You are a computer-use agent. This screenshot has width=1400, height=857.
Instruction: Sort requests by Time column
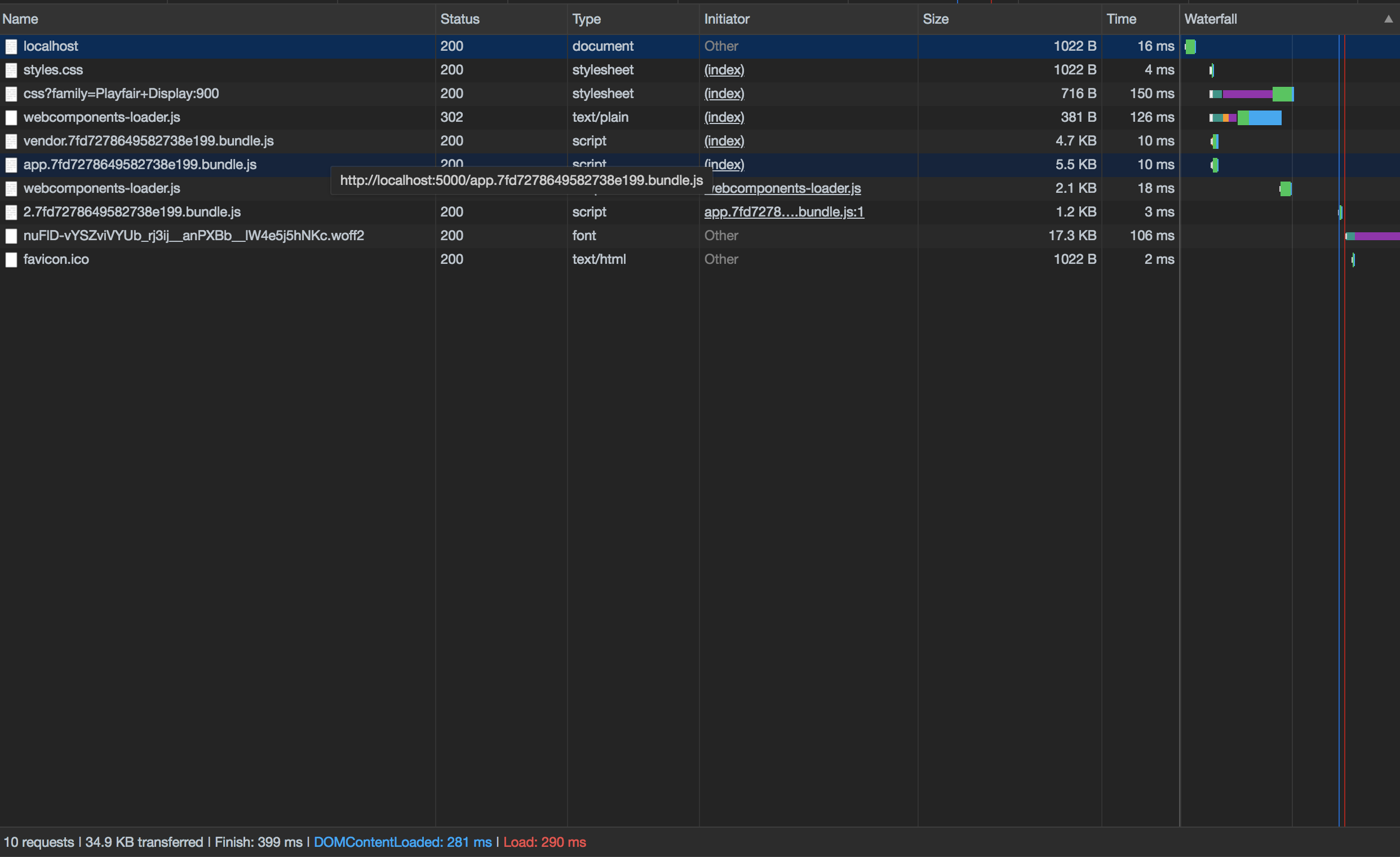1121,19
